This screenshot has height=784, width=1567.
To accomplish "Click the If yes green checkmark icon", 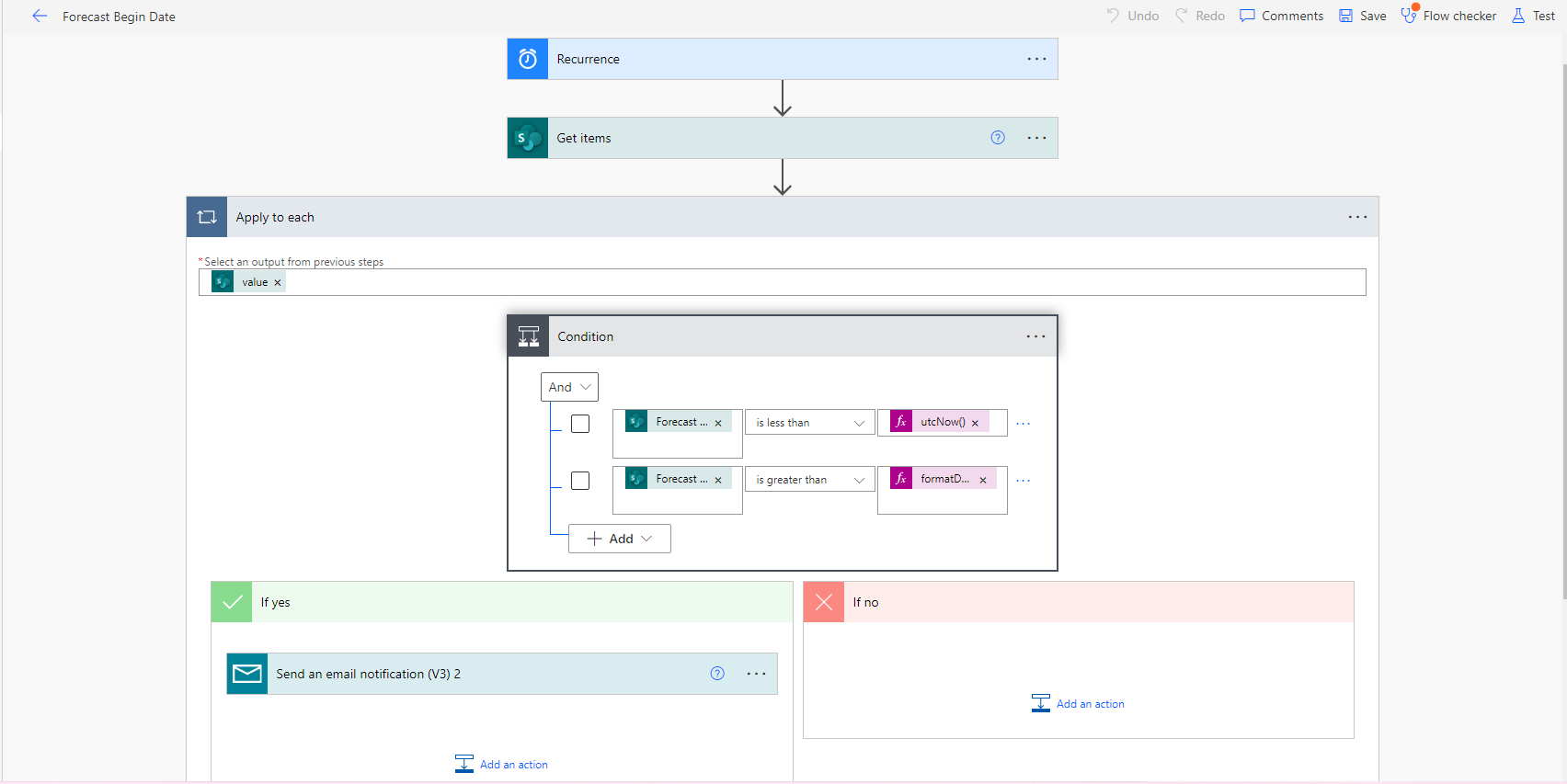I will [x=232, y=602].
